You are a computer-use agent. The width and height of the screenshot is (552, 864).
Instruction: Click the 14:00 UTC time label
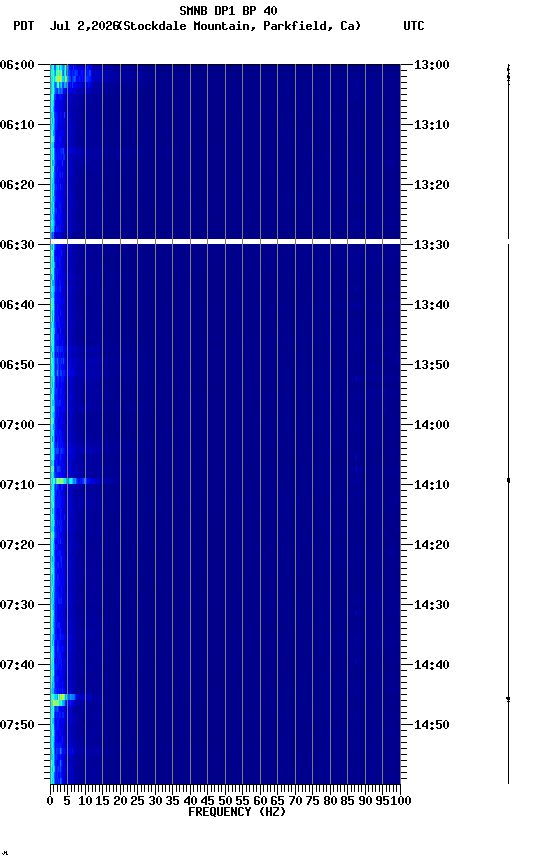pyautogui.click(x=432, y=425)
